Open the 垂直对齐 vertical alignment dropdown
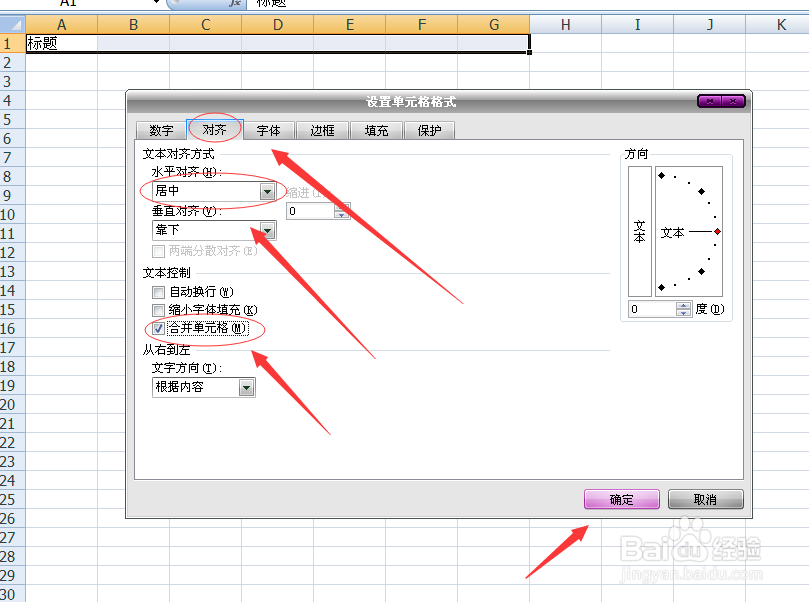This screenshot has width=809, height=602. [267, 229]
